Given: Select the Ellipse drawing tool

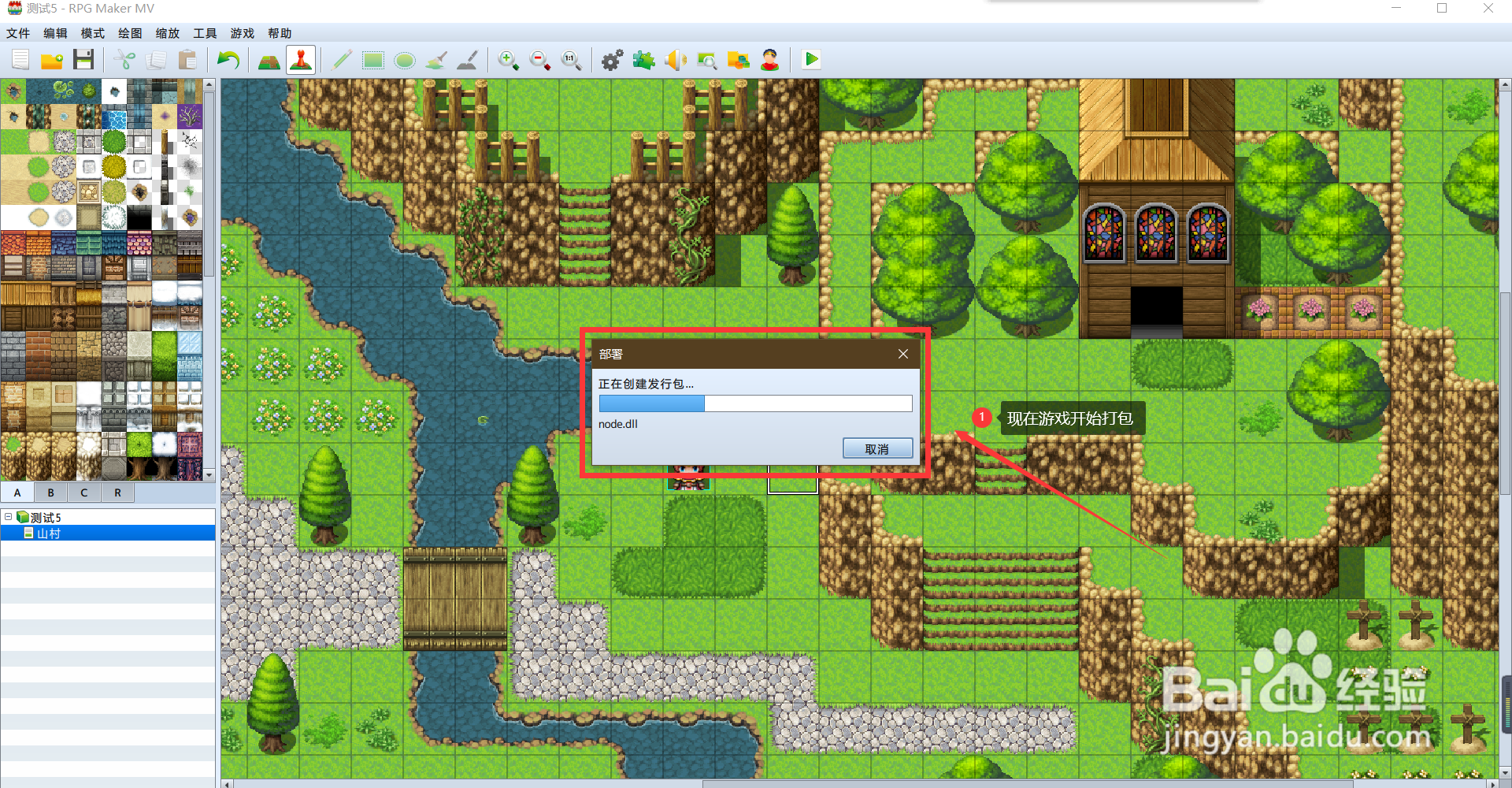Looking at the screenshot, I should coord(405,60).
